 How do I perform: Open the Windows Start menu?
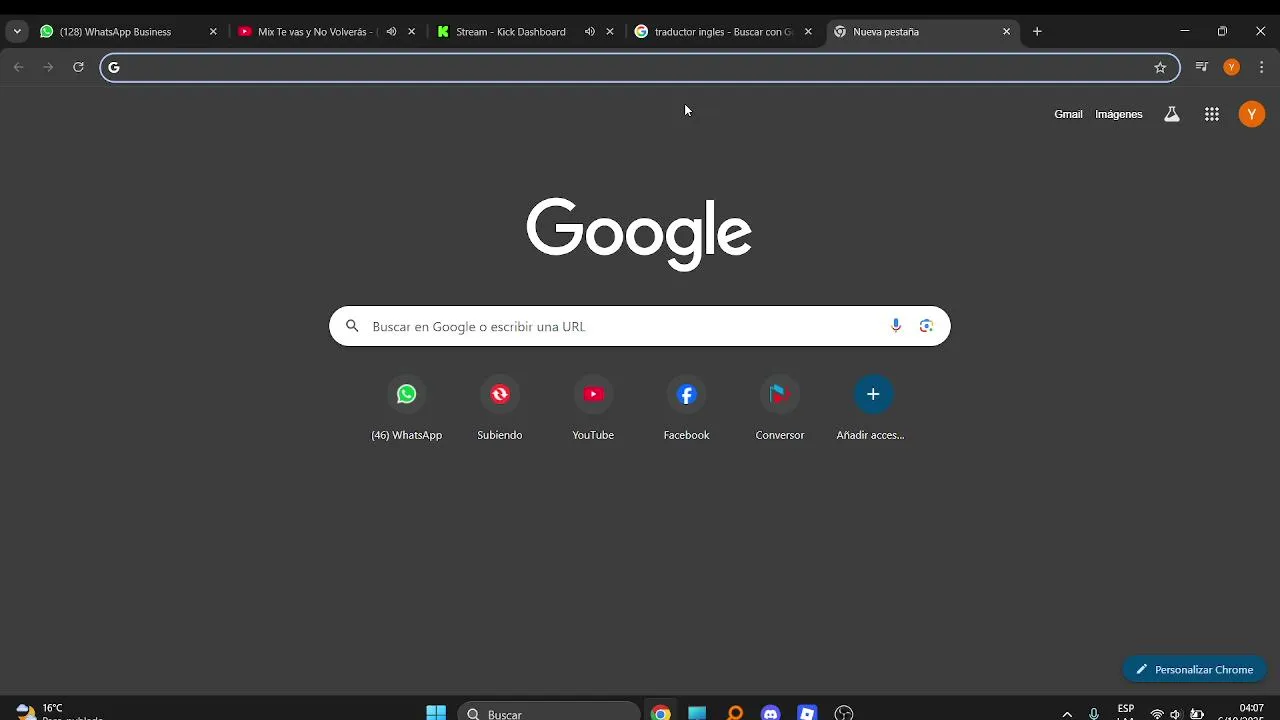(x=436, y=713)
